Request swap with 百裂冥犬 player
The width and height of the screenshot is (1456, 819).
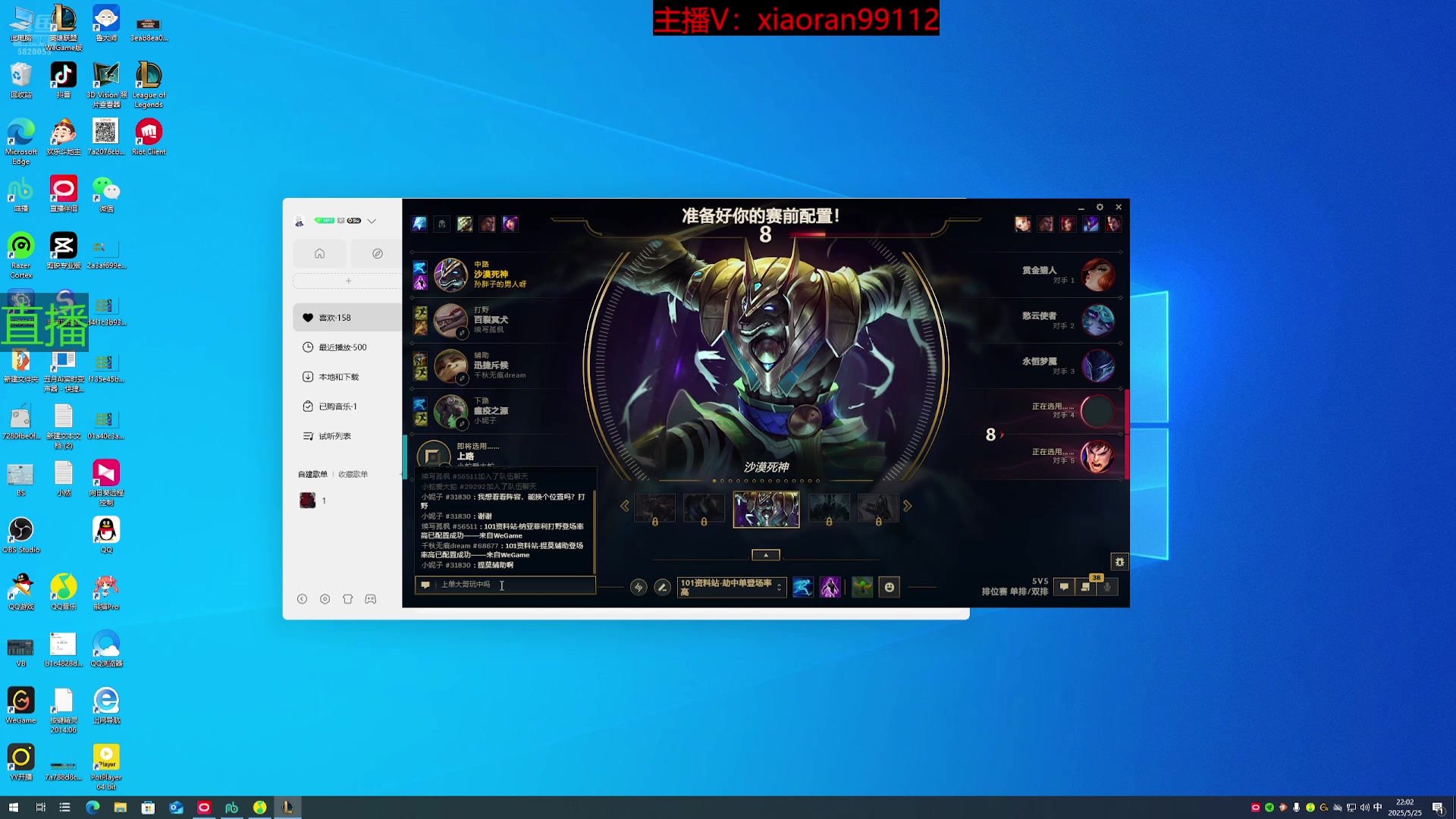(x=461, y=334)
